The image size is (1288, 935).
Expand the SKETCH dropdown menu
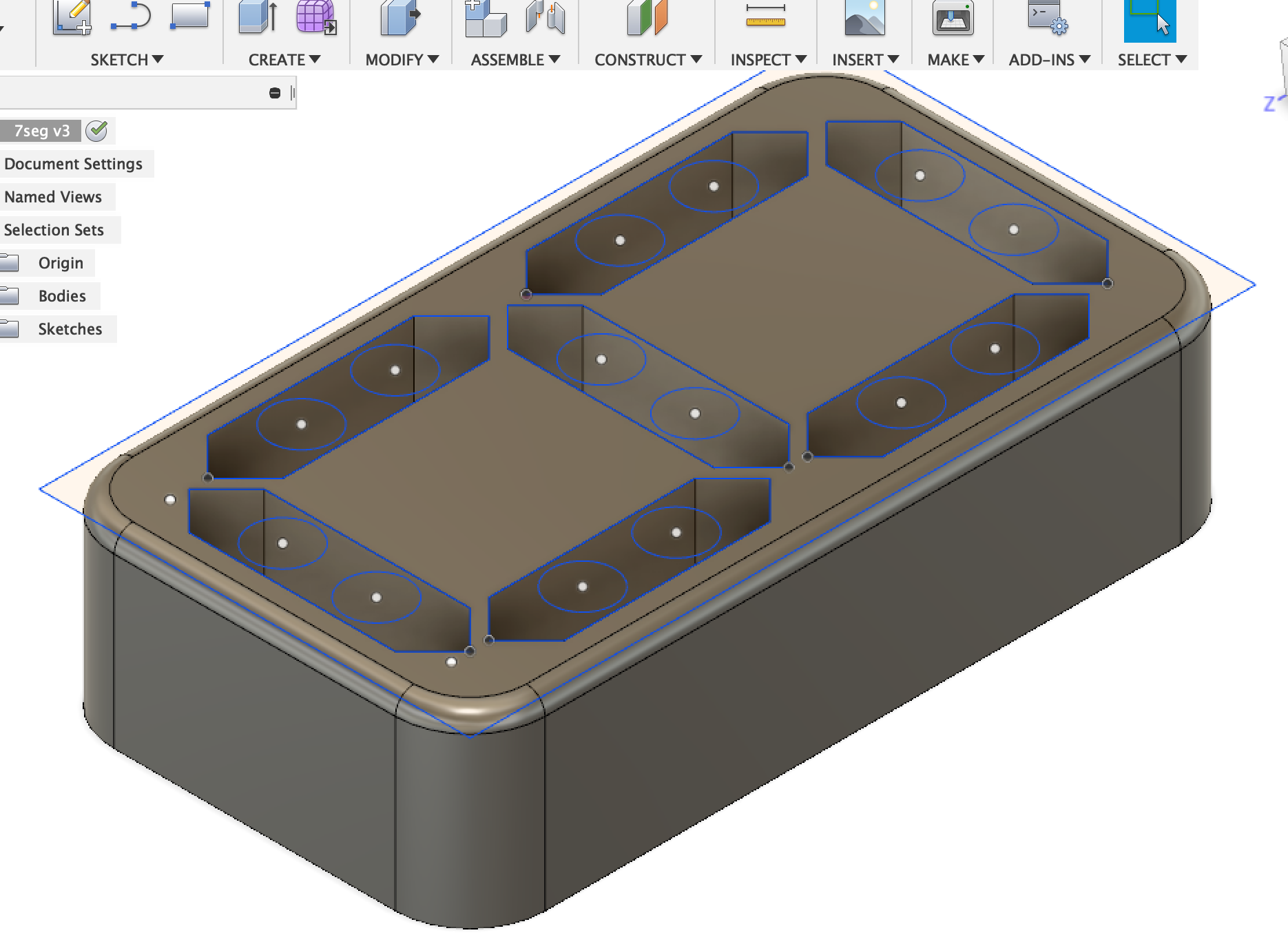coord(127,60)
